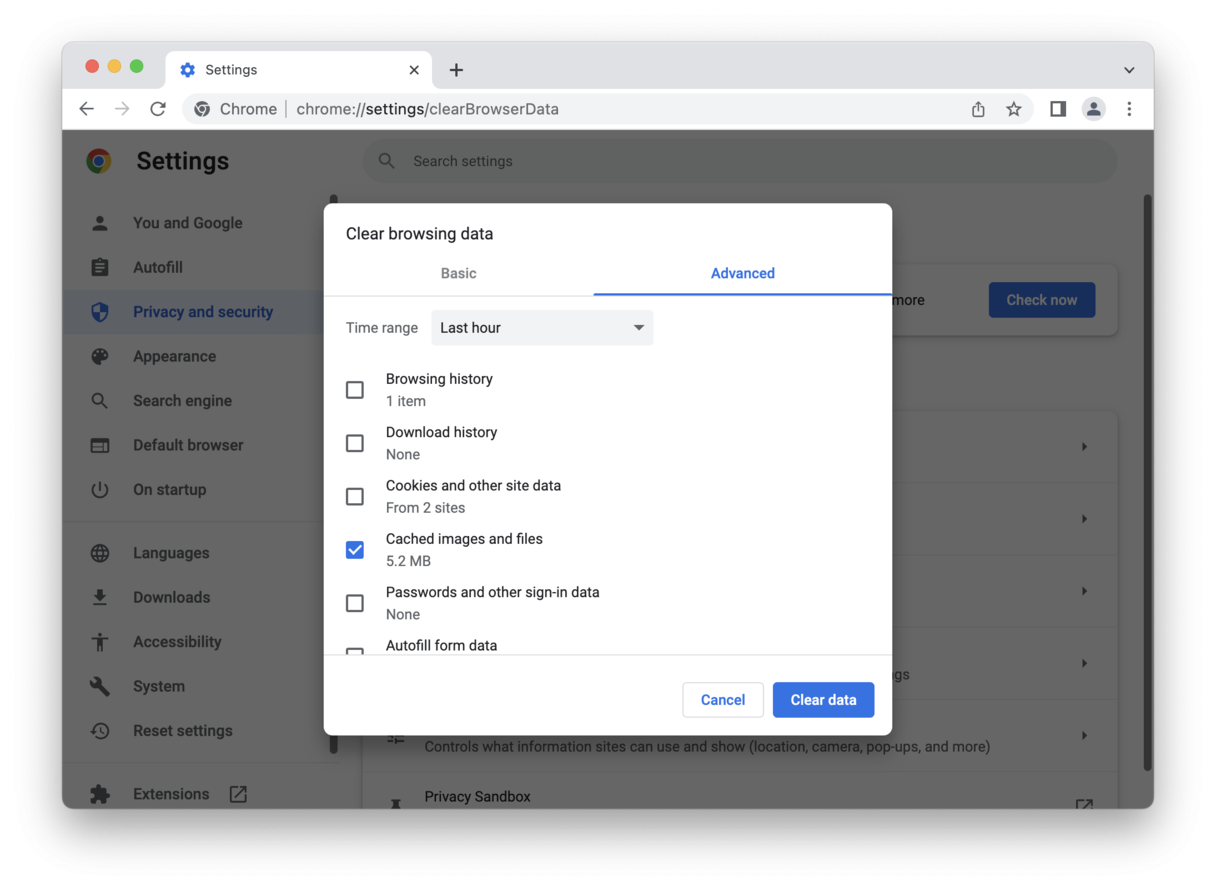Click the Clear data button
The width and height of the screenshot is (1216, 891).
click(x=823, y=700)
